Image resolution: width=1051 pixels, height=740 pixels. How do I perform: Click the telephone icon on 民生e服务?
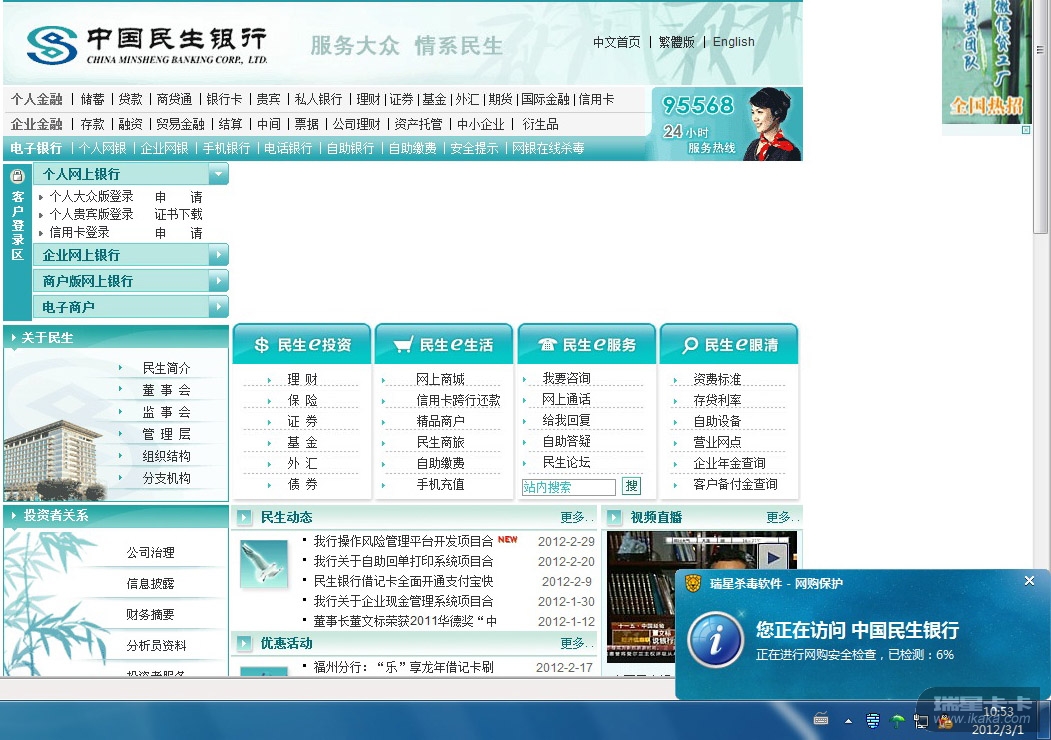point(547,345)
